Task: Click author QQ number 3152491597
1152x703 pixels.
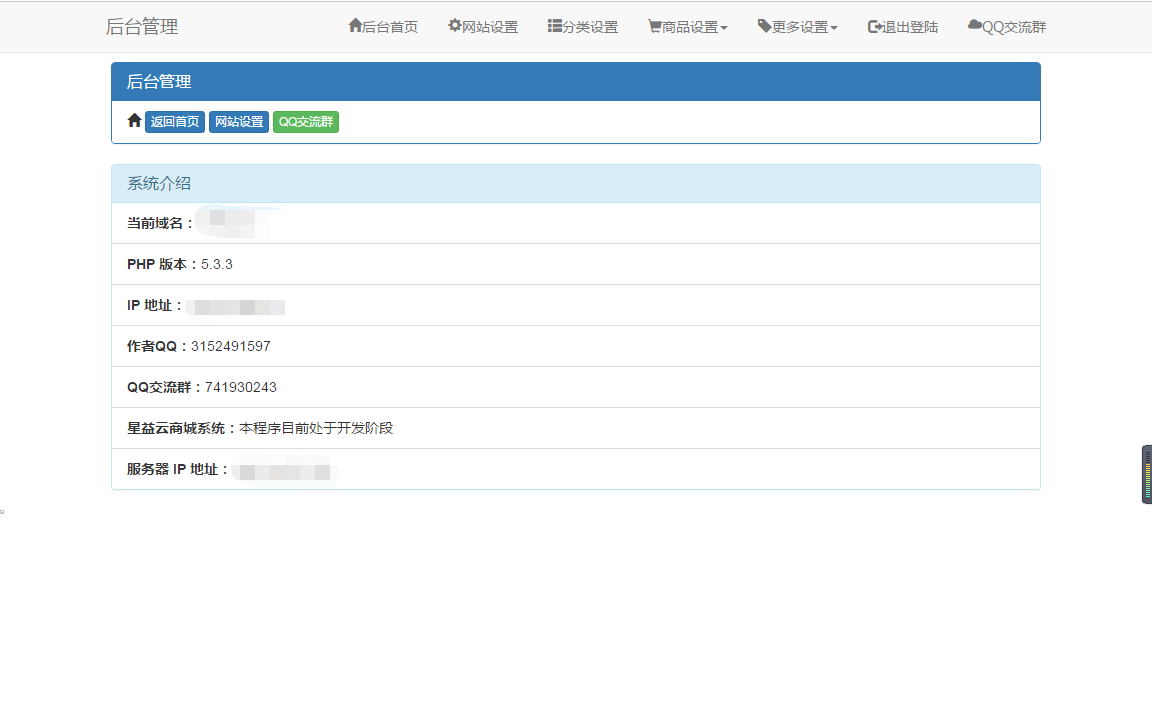Action: pos(231,346)
